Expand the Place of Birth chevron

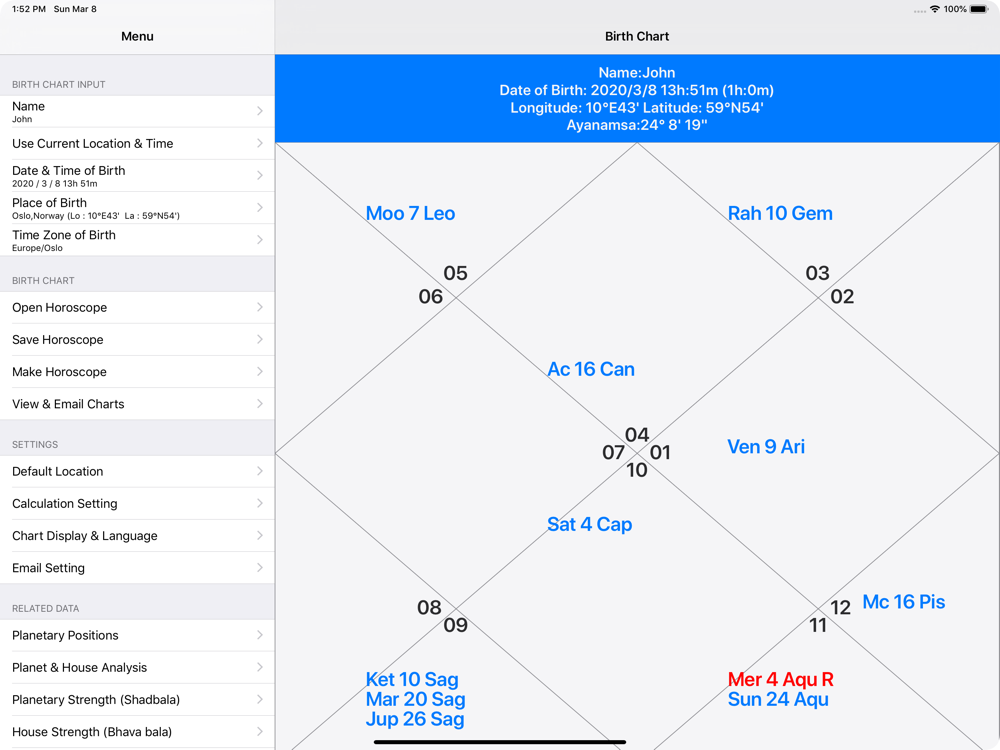point(260,208)
